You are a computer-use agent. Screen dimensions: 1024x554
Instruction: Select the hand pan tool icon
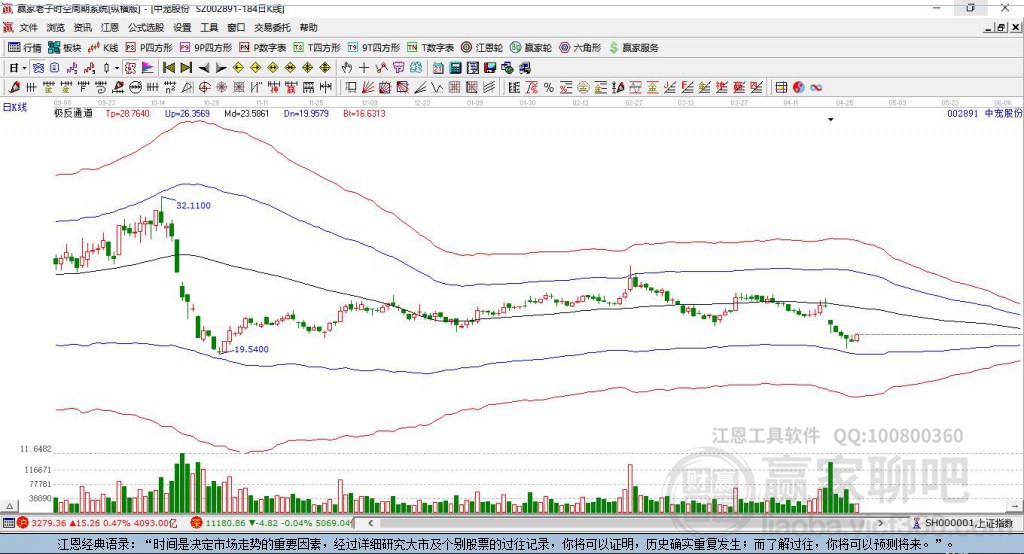click(347, 68)
